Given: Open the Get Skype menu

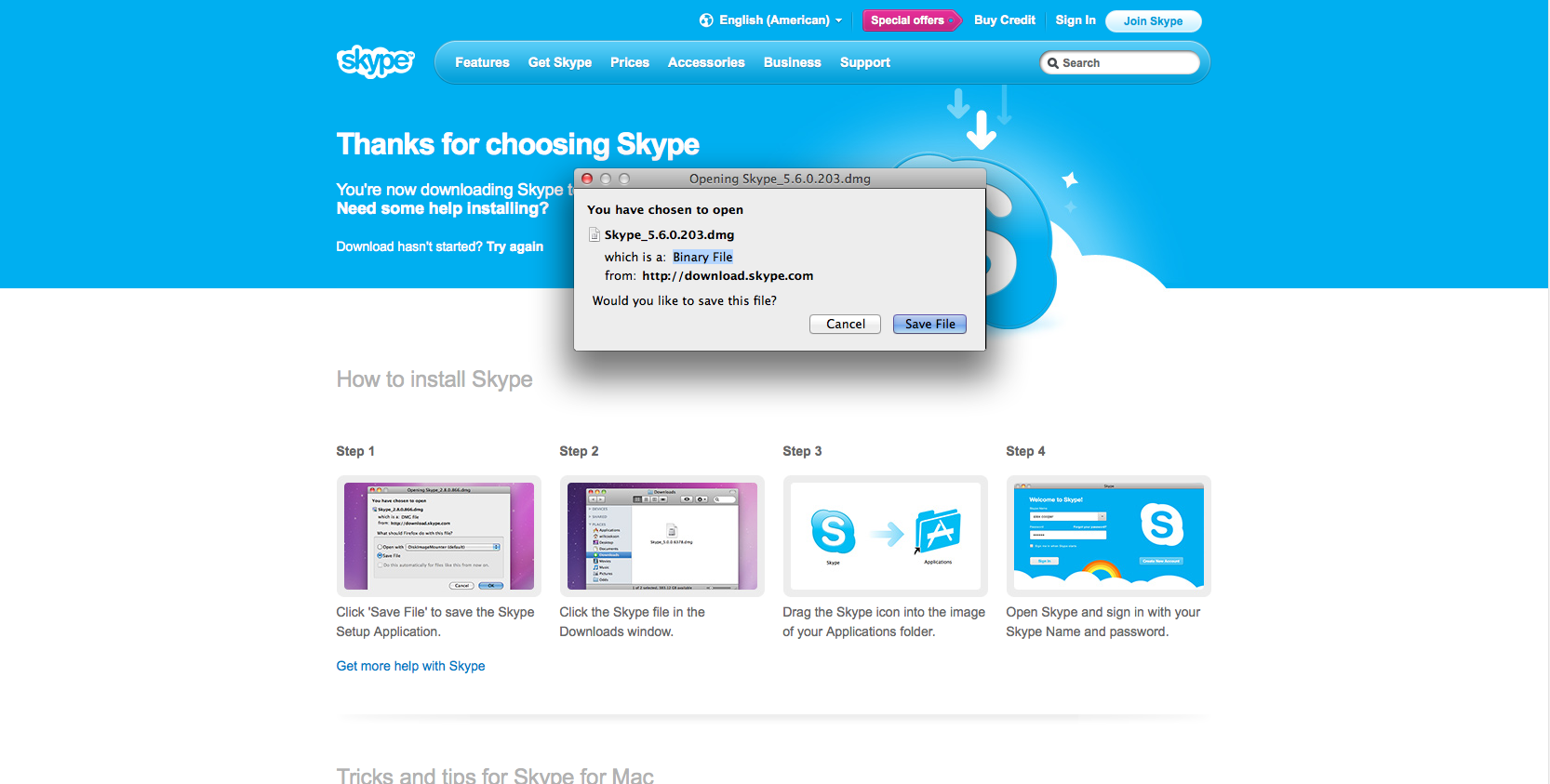Looking at the screenshot, I should coord(560,62).
